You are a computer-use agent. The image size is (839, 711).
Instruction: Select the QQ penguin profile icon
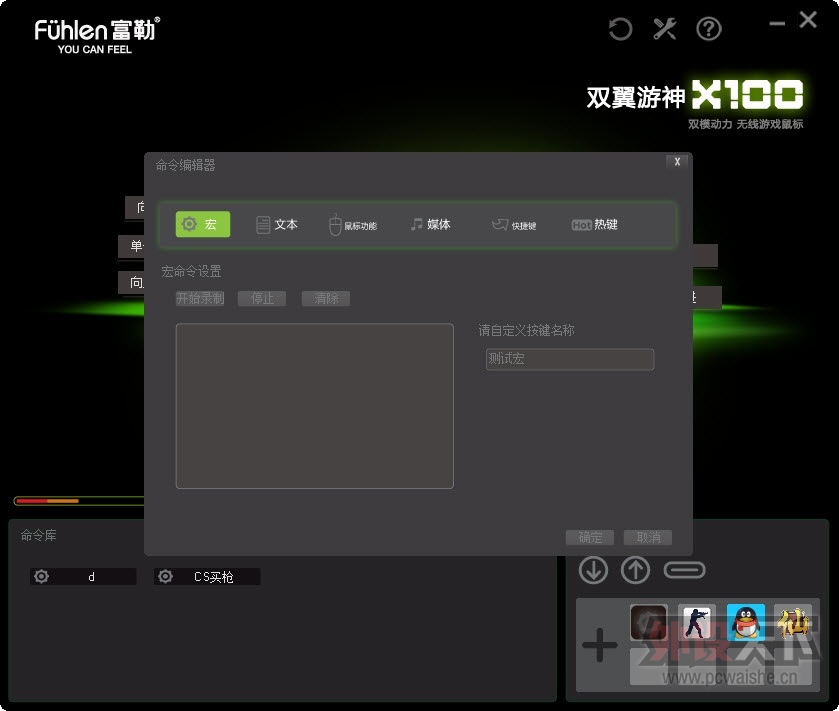745,622
